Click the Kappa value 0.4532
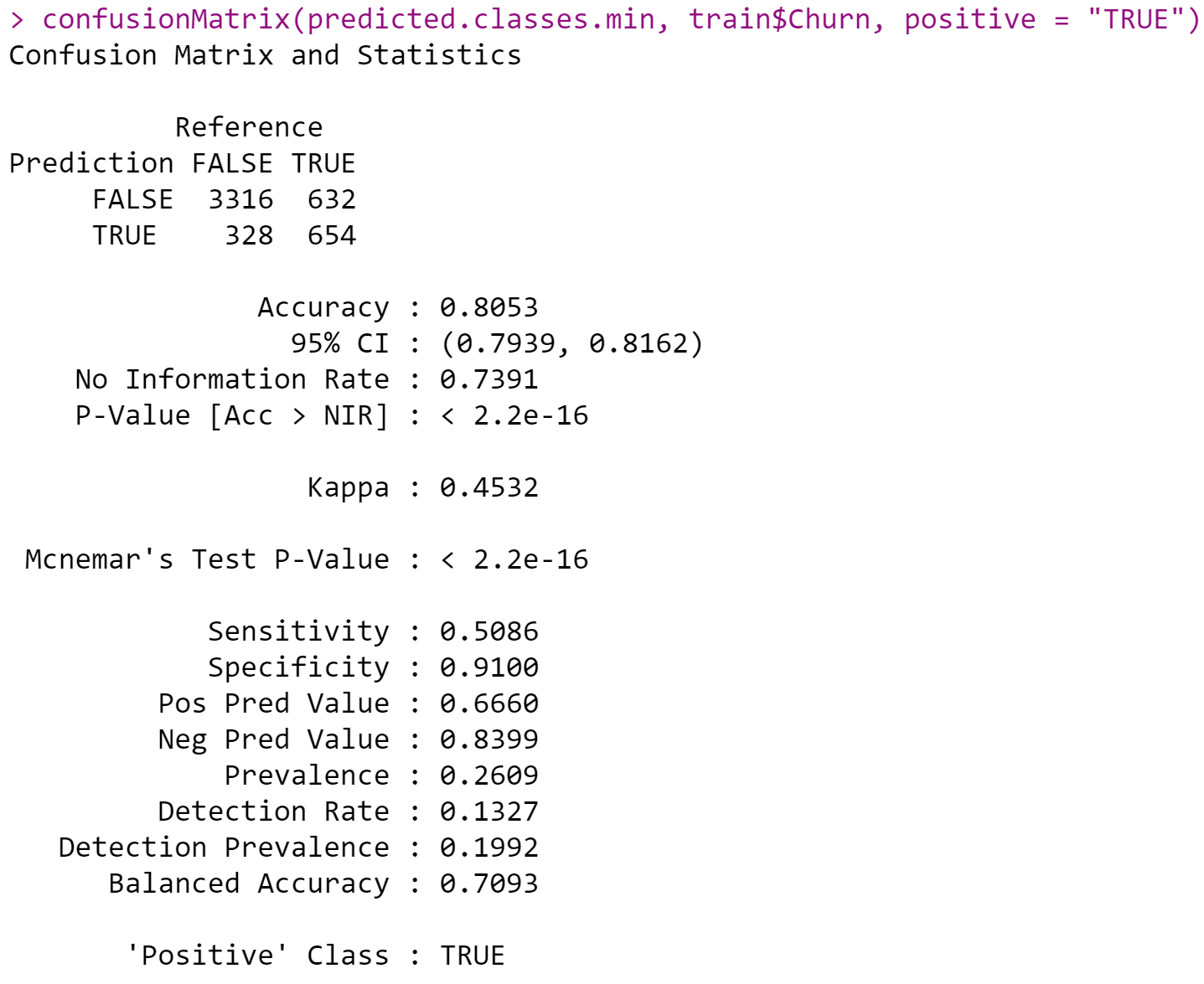 [x=489, y=487]
